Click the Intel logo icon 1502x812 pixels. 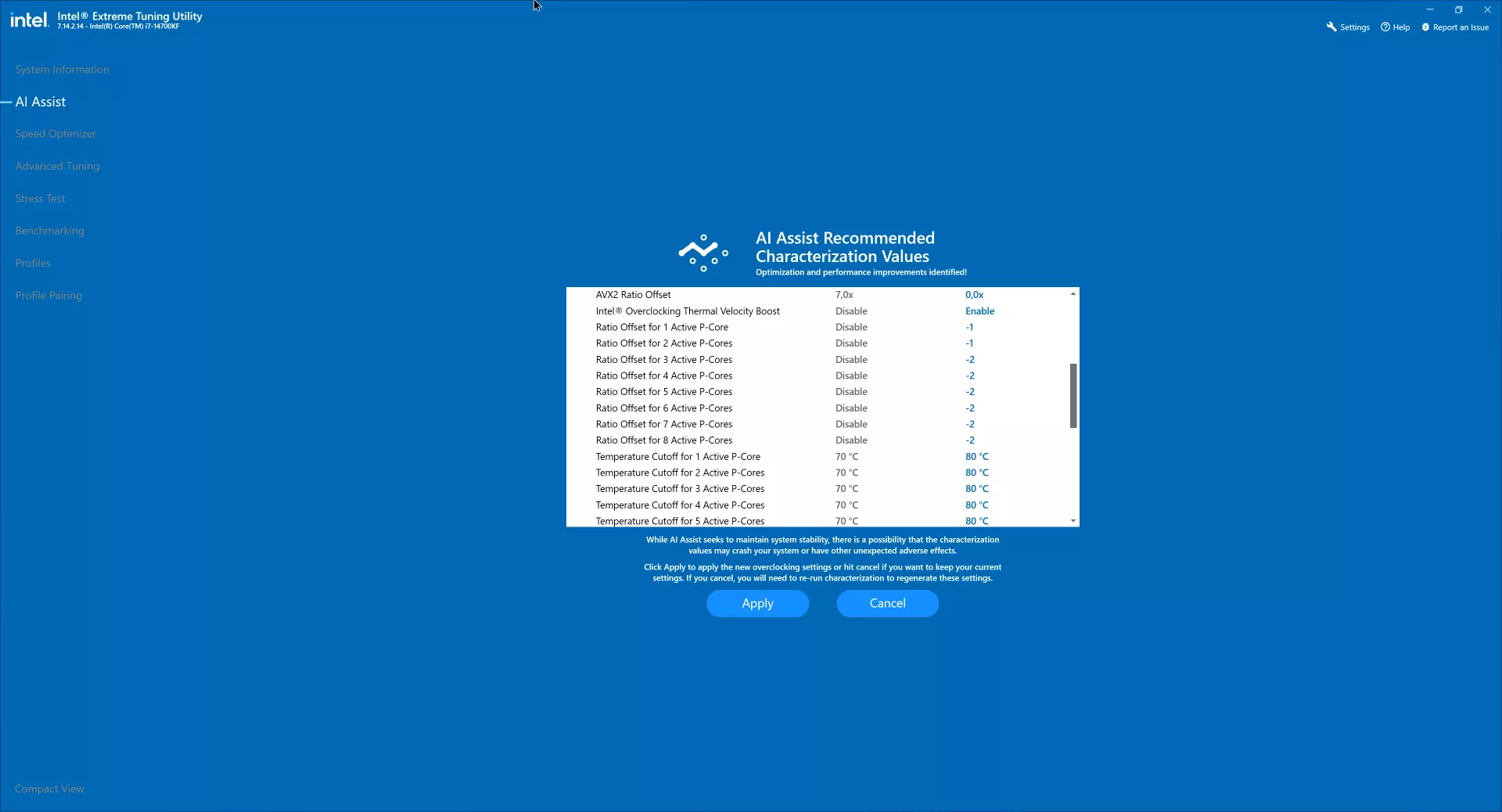tap(30, 20)
